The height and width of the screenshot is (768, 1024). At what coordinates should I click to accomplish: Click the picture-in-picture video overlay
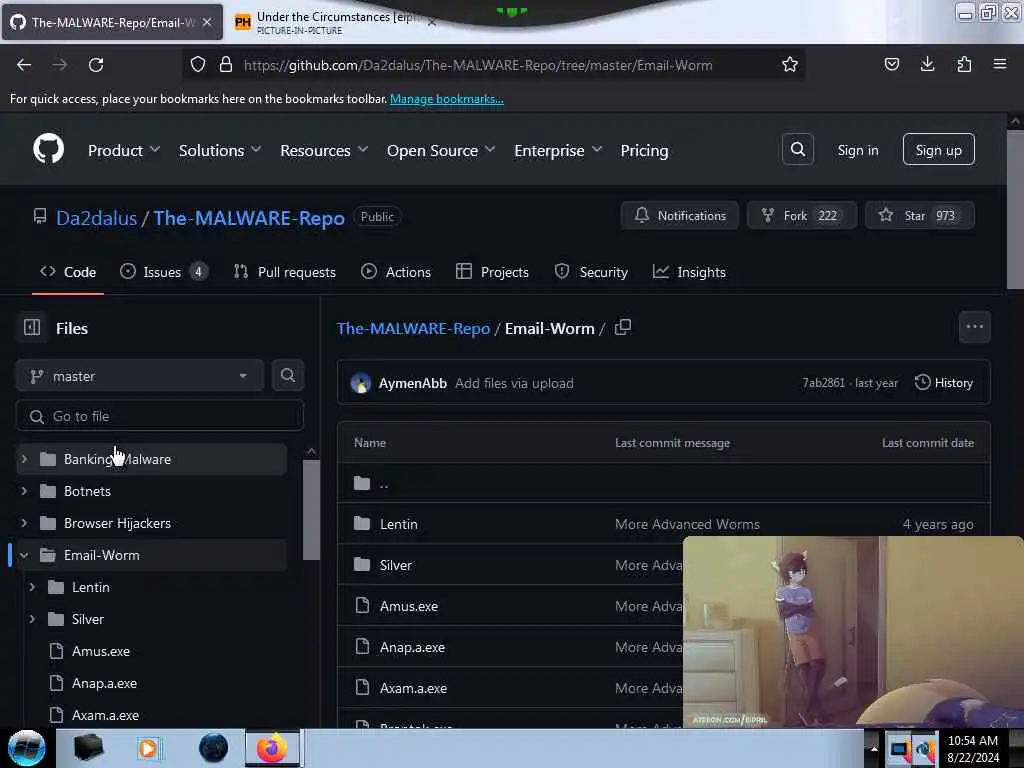point(853,632)
